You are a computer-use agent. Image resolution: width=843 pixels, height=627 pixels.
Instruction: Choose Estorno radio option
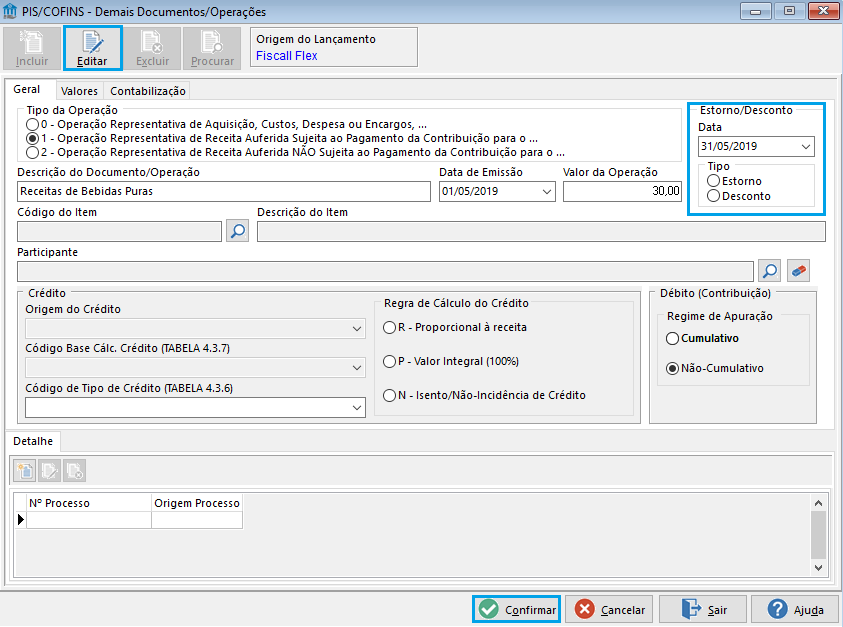pyautogui.click(x=713, y=181)
